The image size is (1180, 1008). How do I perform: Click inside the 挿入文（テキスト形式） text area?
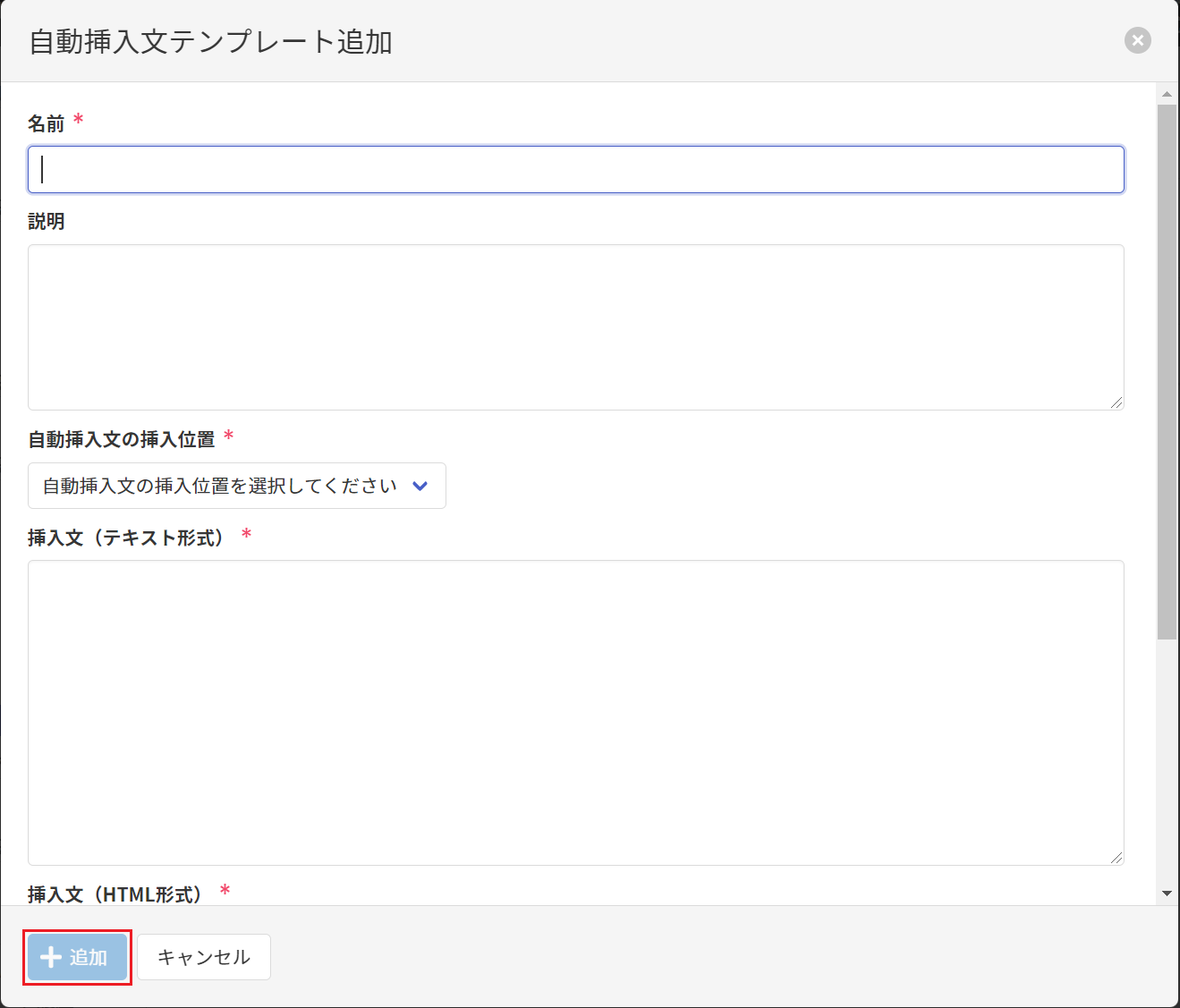(575, 712)
